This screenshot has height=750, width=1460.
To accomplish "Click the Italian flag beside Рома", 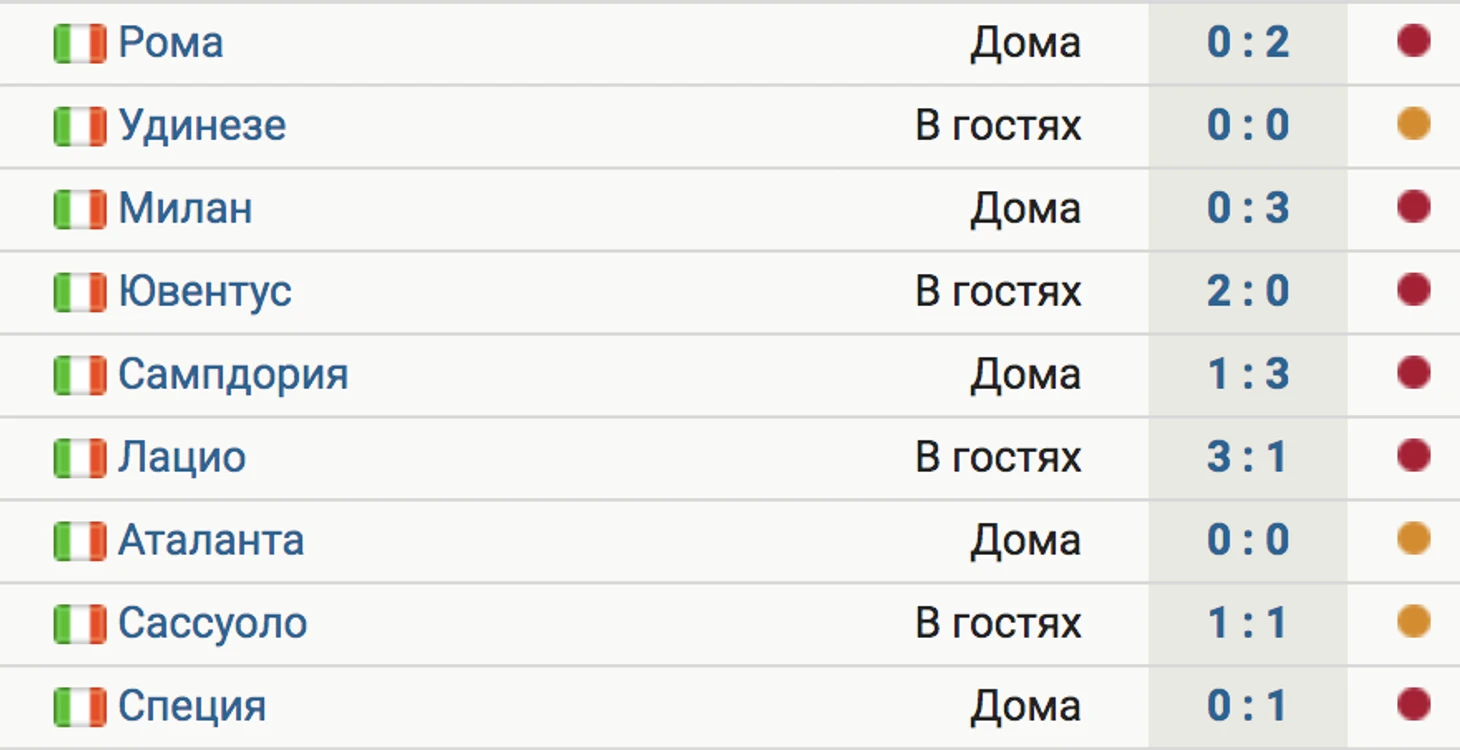I will (79, 44).
